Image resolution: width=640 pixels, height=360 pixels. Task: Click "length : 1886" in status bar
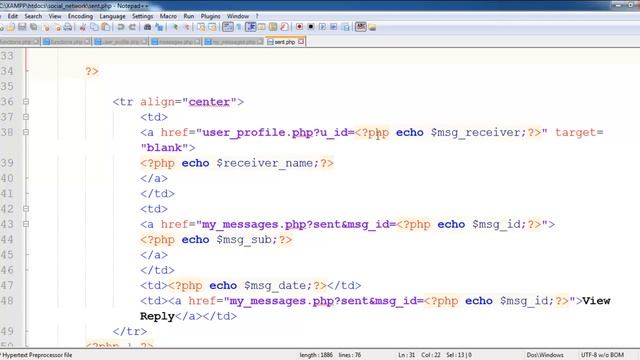[x=316, y=355]
